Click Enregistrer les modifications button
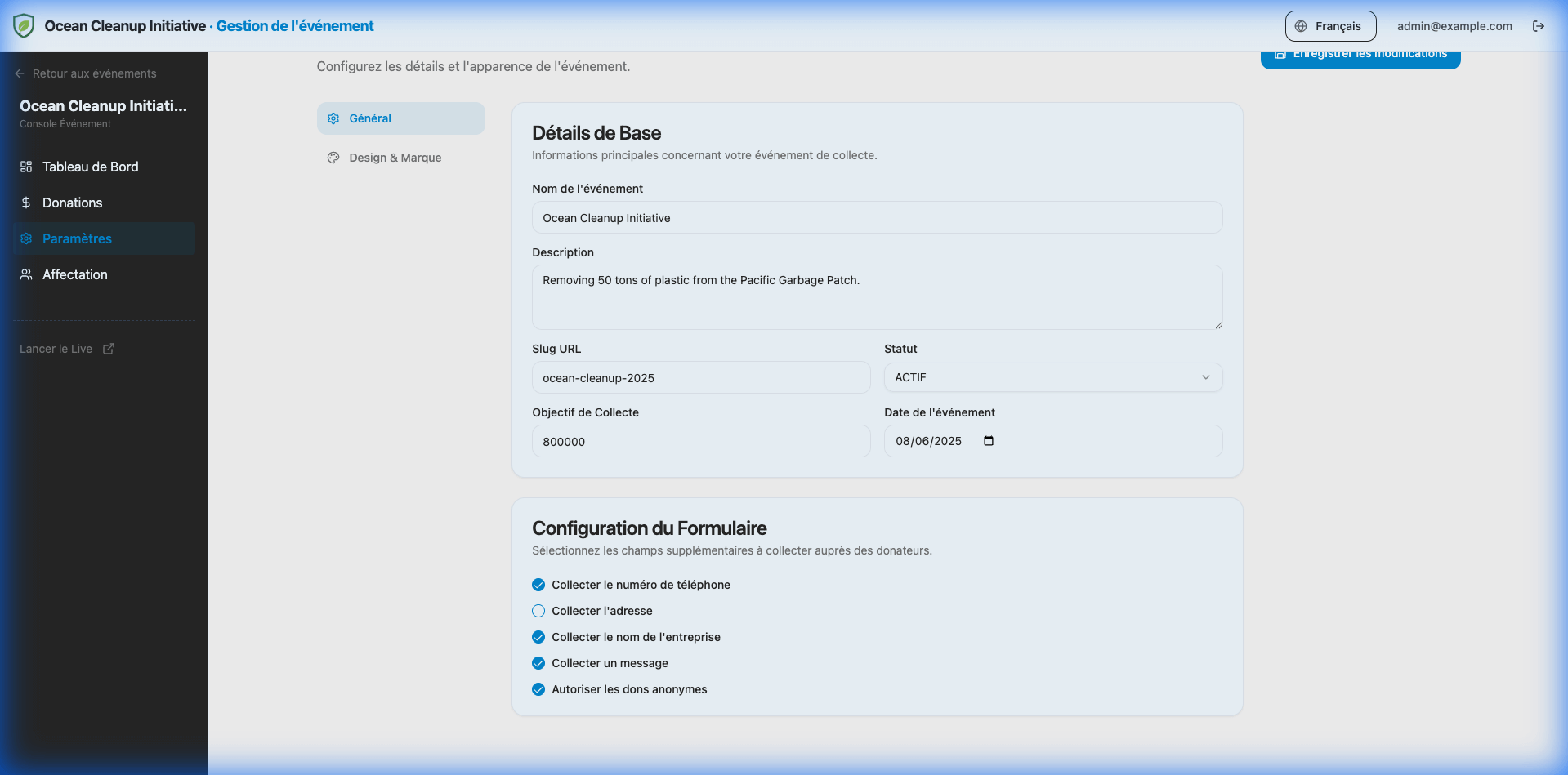The width and height of the screenshot is (1568, 775). 1360,57
